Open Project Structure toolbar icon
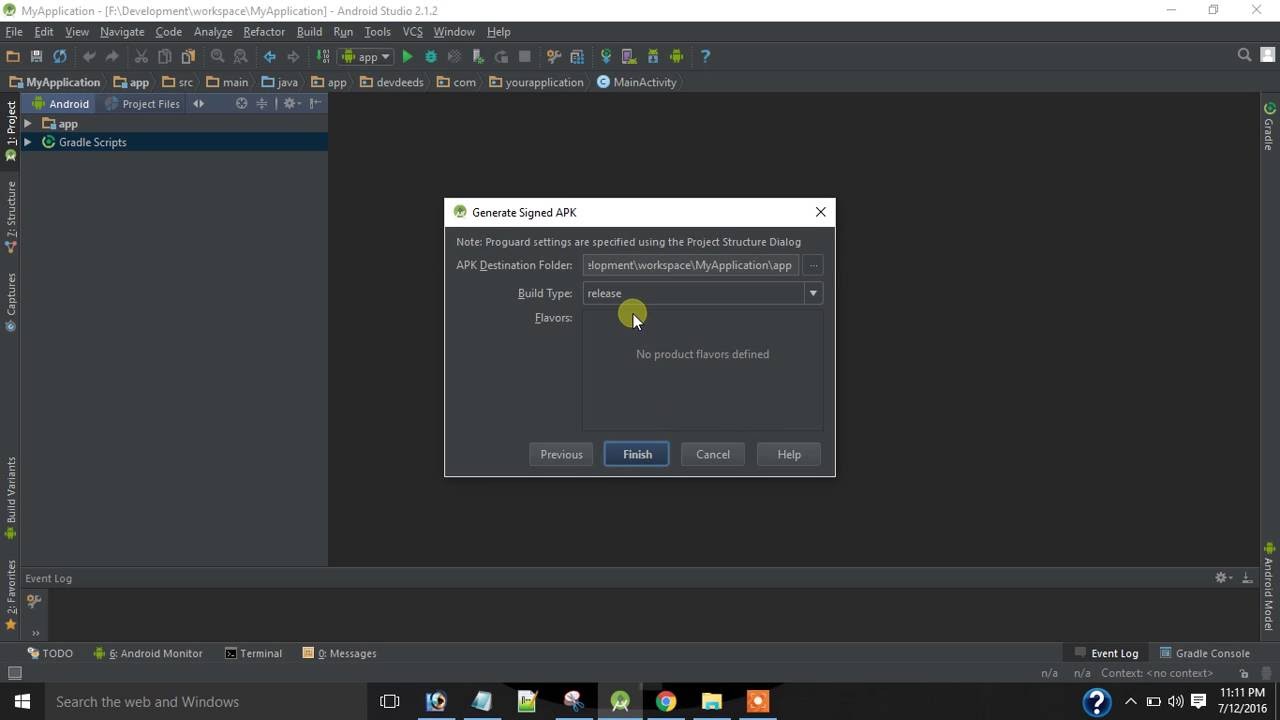The width and height of the screenshot is (1280, 720). point(577,56)
